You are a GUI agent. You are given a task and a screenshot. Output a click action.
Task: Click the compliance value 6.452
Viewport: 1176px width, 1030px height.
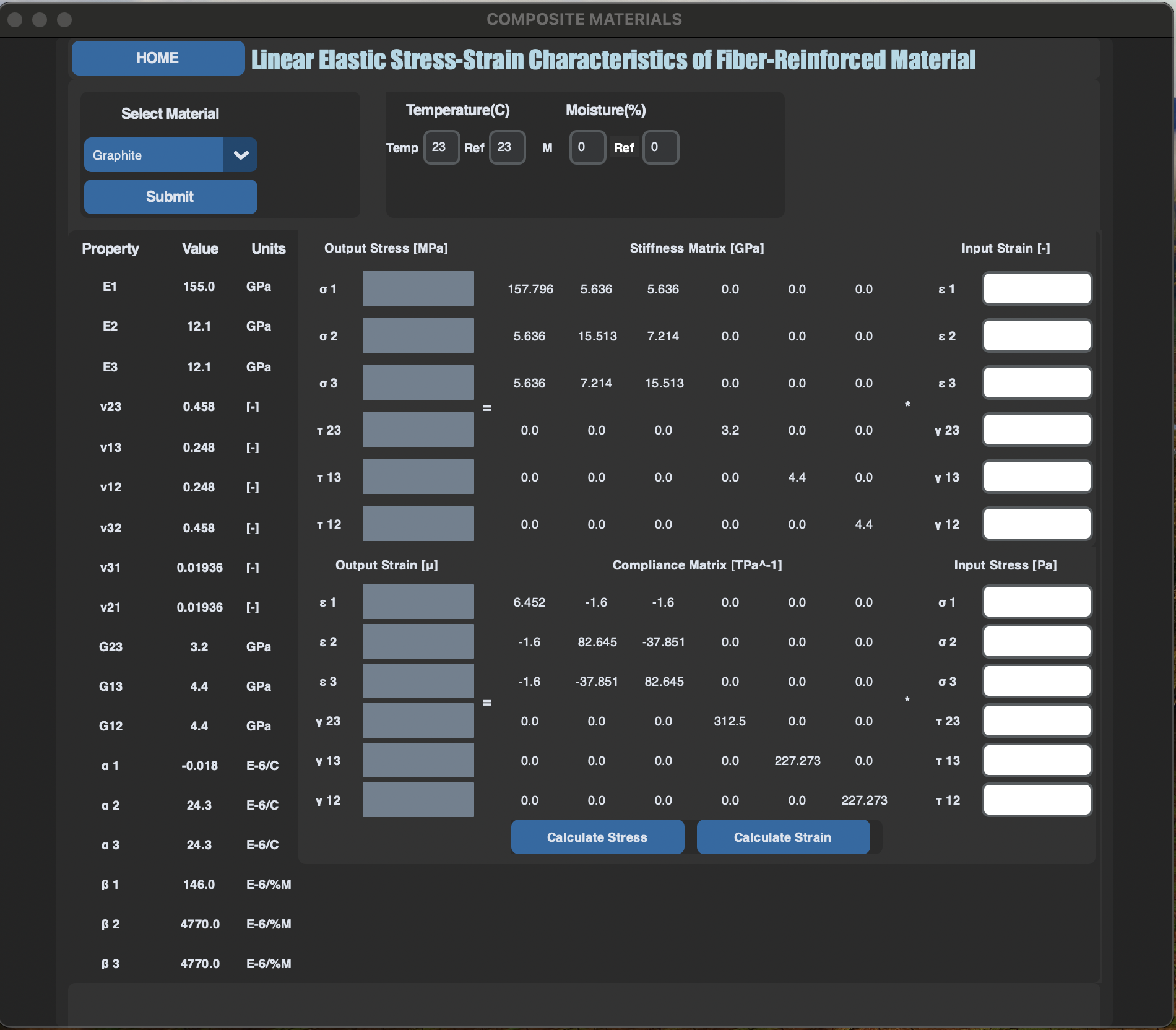[530, 602]
